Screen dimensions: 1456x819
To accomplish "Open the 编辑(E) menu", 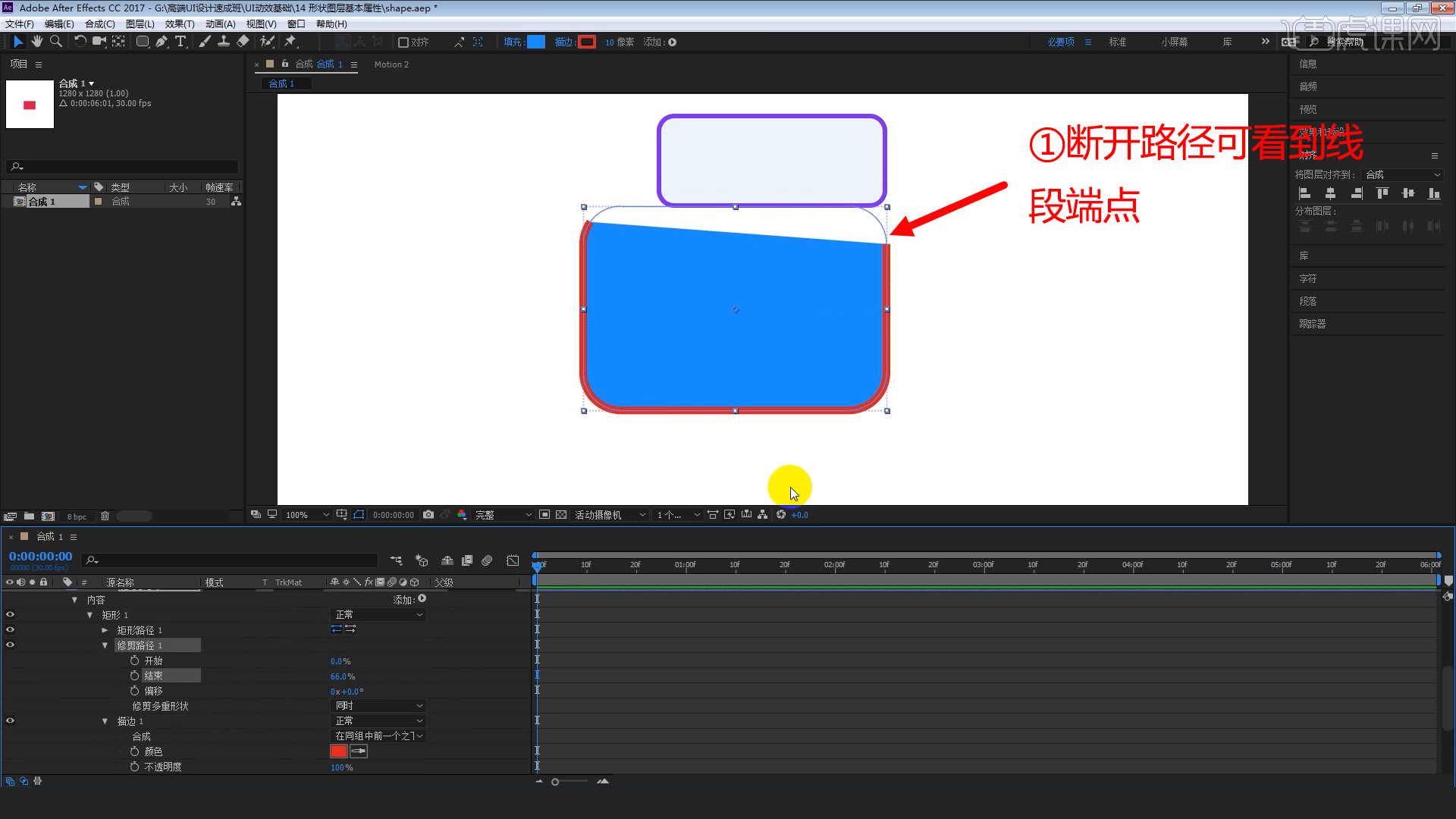I will point(59,24).
